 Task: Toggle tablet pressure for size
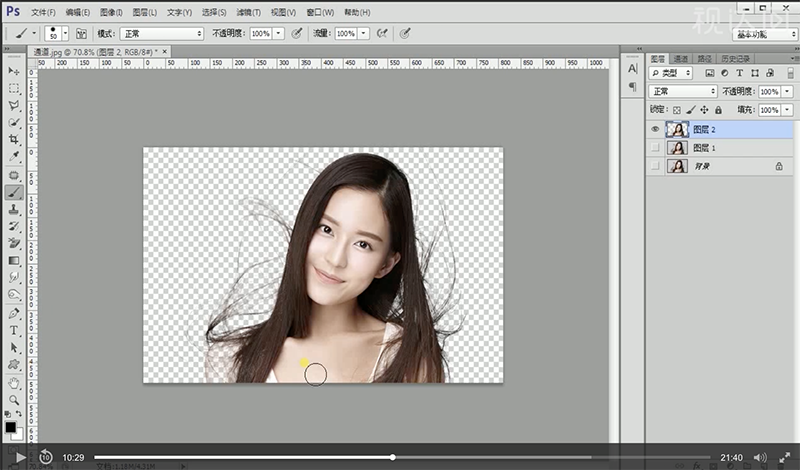(405, 34)
